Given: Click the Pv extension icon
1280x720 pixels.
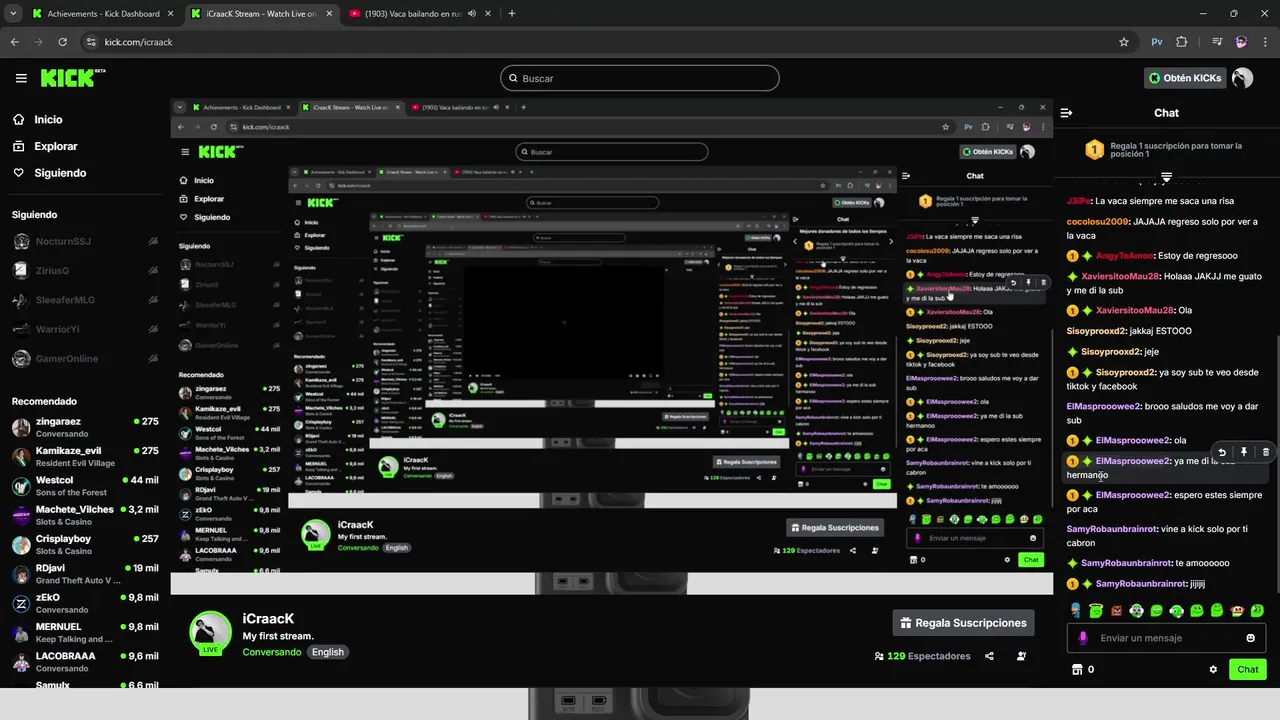Looking at the screenshot, I should 1157,42.
